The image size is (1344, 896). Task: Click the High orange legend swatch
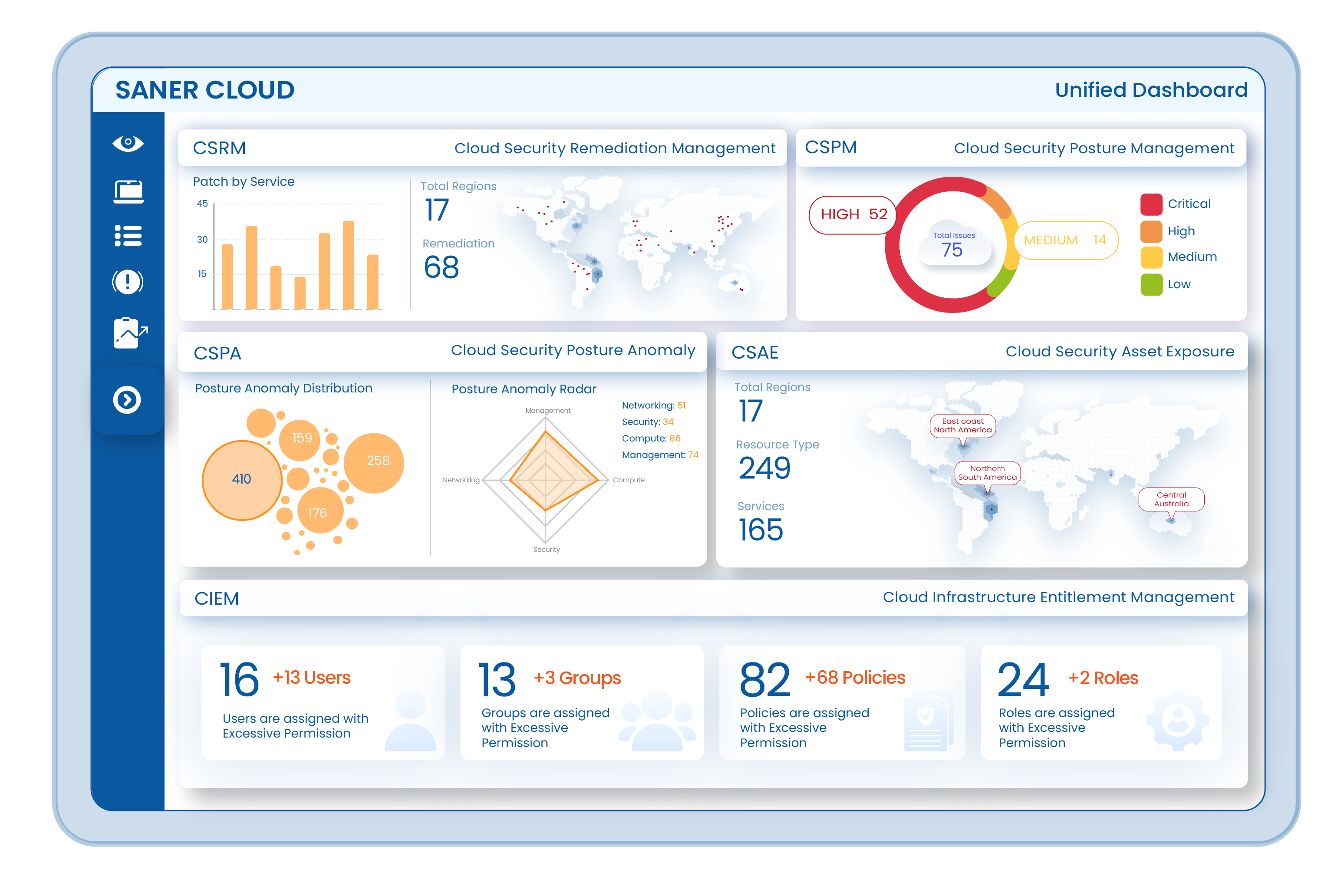coord(1151,231)
